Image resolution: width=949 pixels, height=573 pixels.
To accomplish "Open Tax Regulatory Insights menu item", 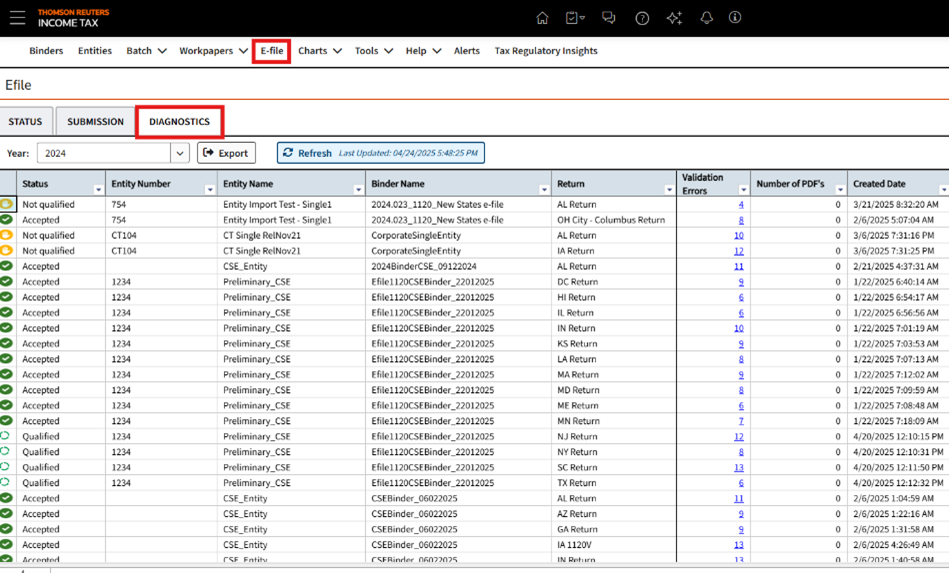I will pyautogui.click(x=545, y=51).
